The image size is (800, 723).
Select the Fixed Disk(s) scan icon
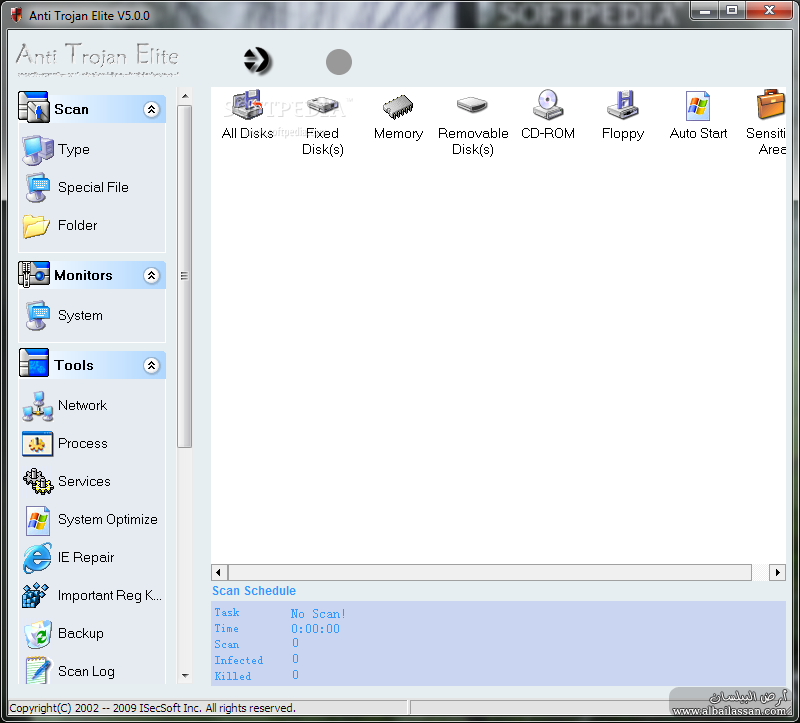coord(322,105)
